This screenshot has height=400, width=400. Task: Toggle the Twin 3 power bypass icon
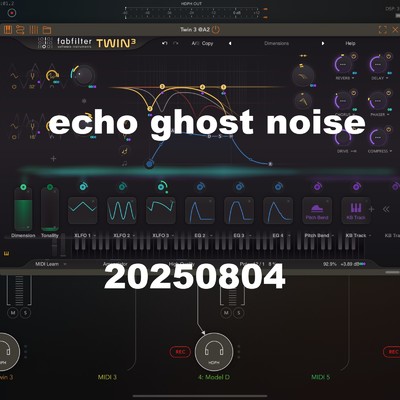pyautogui.click(x=216, y=29)
